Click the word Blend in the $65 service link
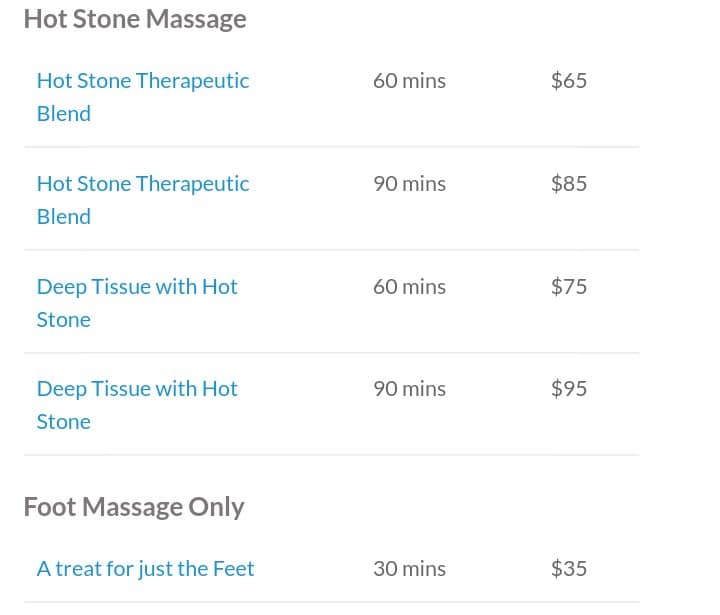Viewport: 720px width, 615px height. tap(64, 114)
